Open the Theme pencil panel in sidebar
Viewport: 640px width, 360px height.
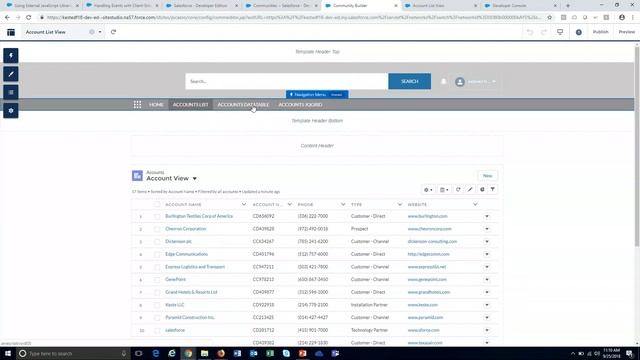click(x=11, y=74)
